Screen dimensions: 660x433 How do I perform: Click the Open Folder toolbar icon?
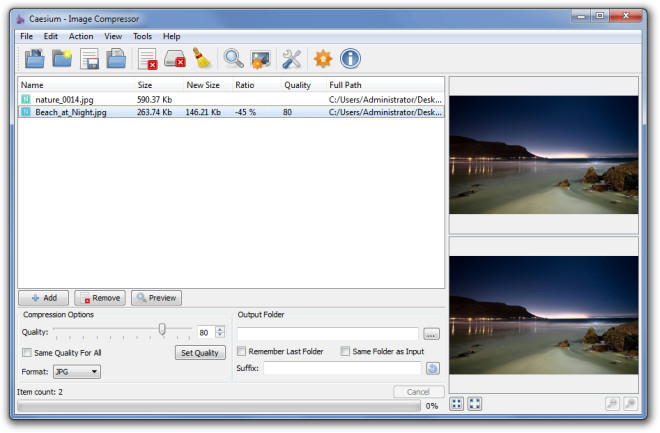coord(62,59)
